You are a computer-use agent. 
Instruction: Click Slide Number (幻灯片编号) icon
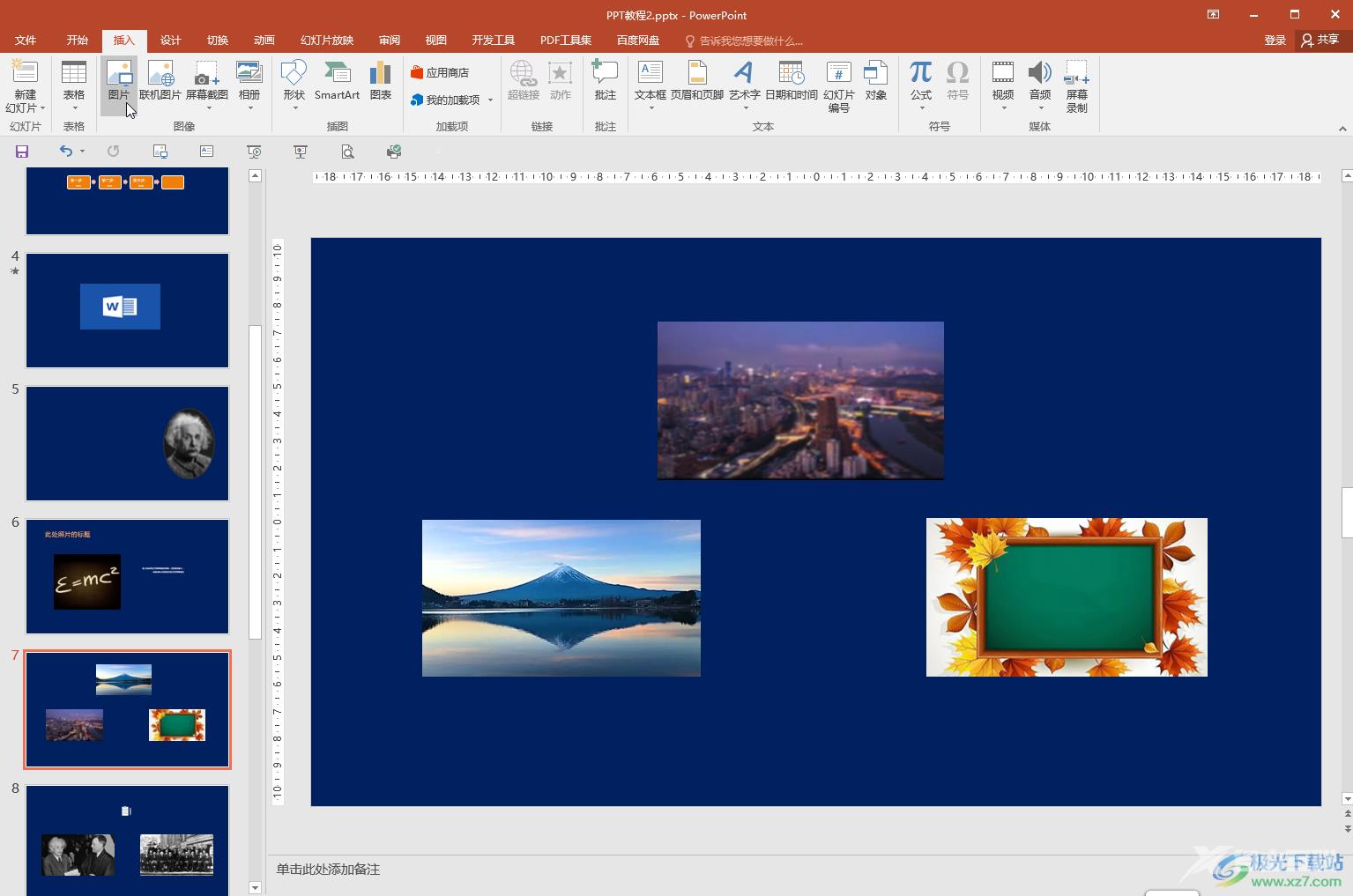point(839,85)
